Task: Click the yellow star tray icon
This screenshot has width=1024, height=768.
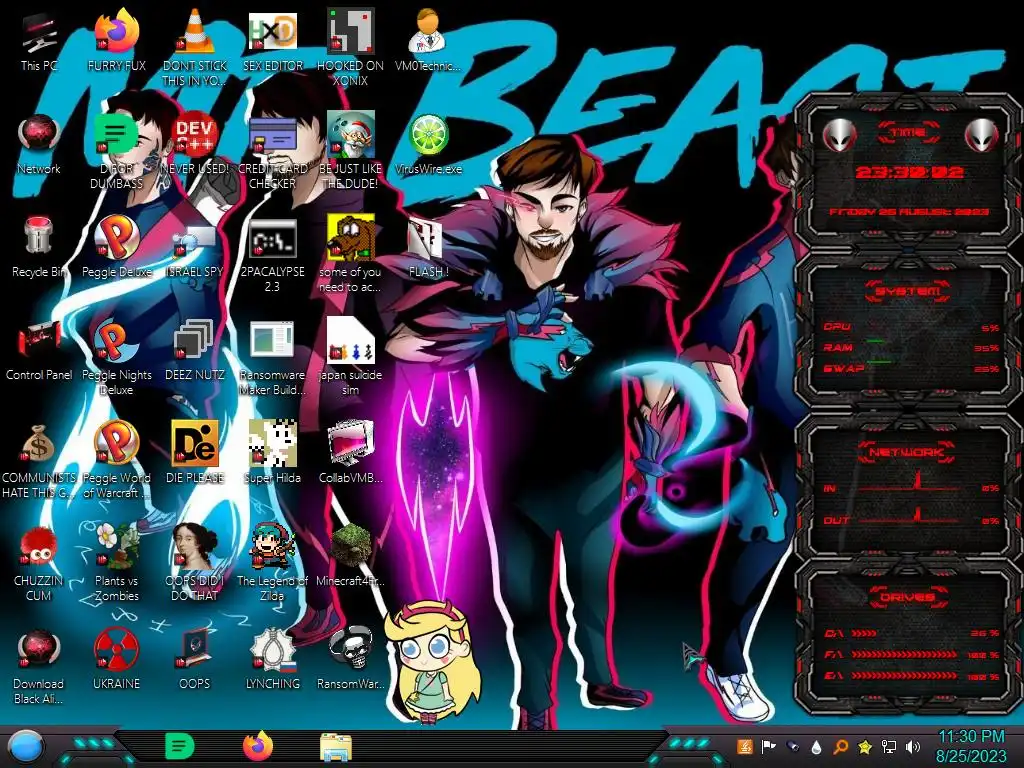Action: coord(865,747)
